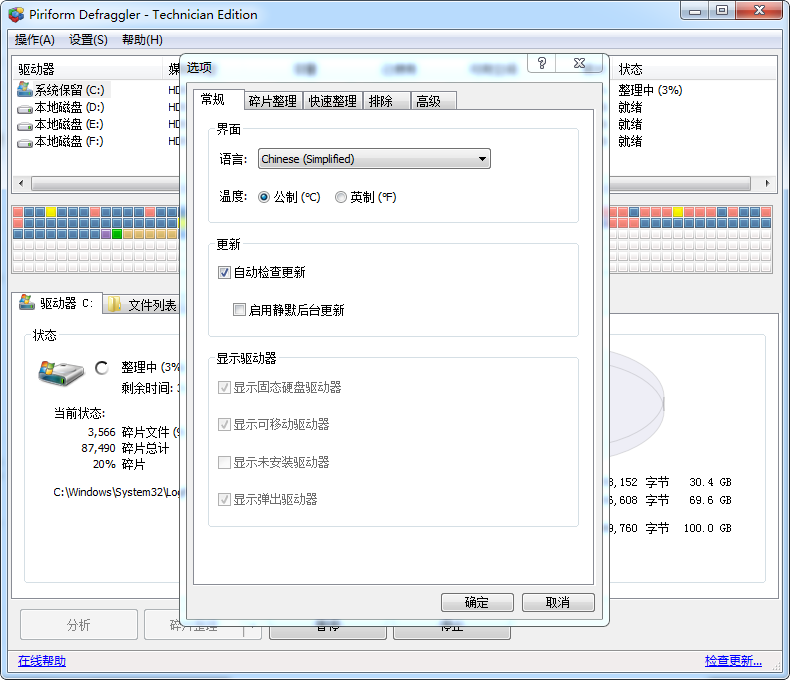Toggle 显示固态硬盘驱动器 checkbox

click(224, 387)
